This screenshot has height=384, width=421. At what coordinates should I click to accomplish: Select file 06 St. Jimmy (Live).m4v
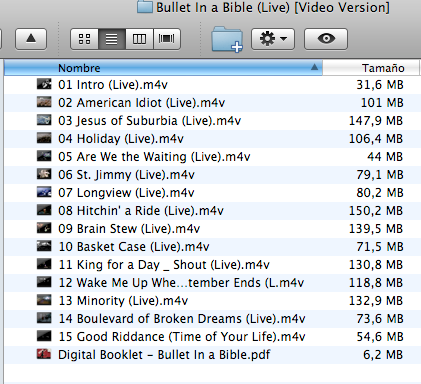[126, 175]
